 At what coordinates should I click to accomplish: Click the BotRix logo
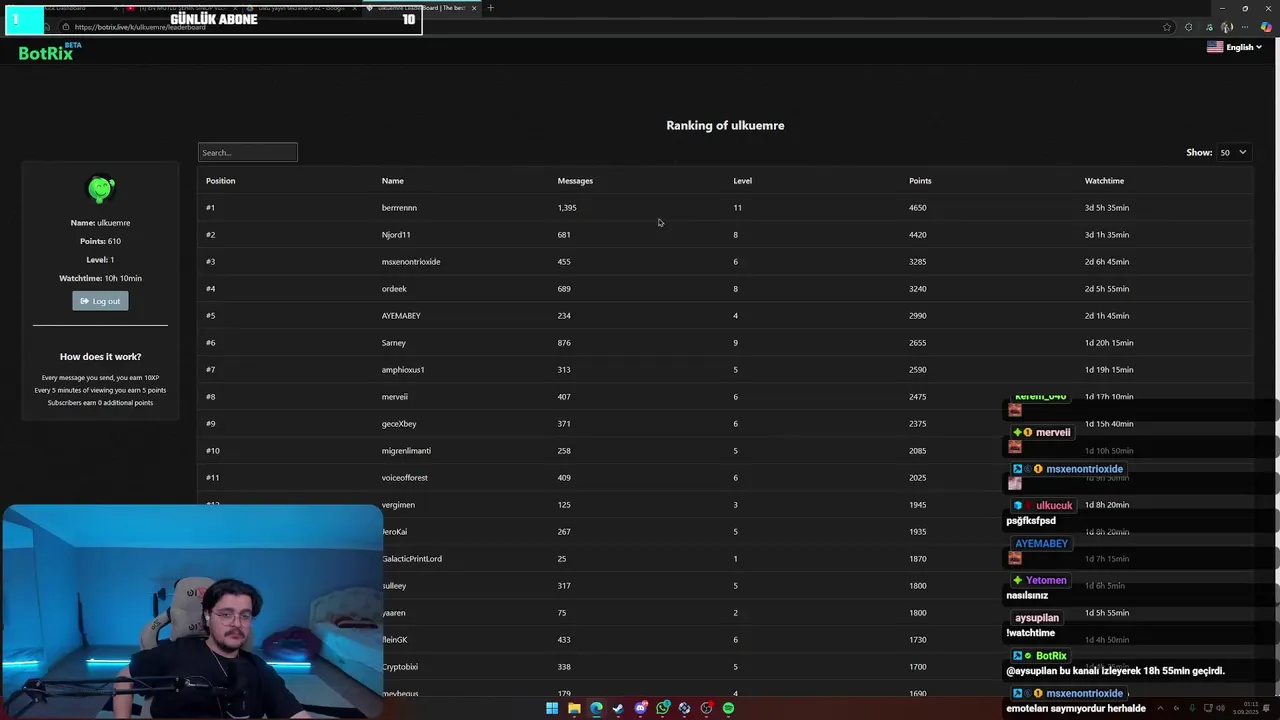pos(50,52)
